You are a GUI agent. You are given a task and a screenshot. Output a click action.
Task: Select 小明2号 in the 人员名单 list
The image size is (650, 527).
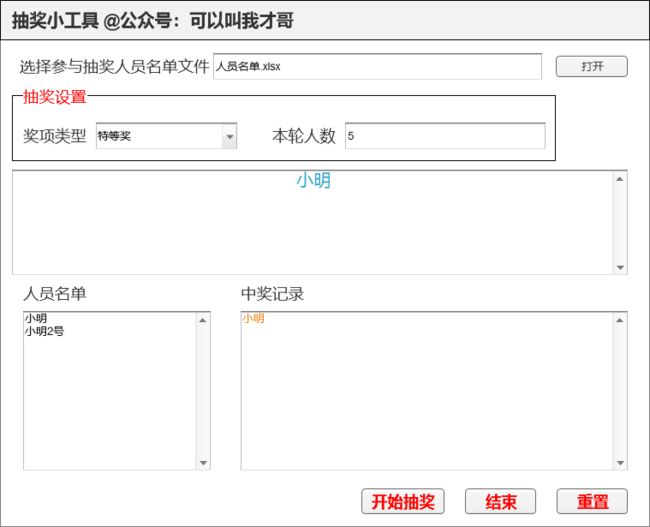pos(44,331)
